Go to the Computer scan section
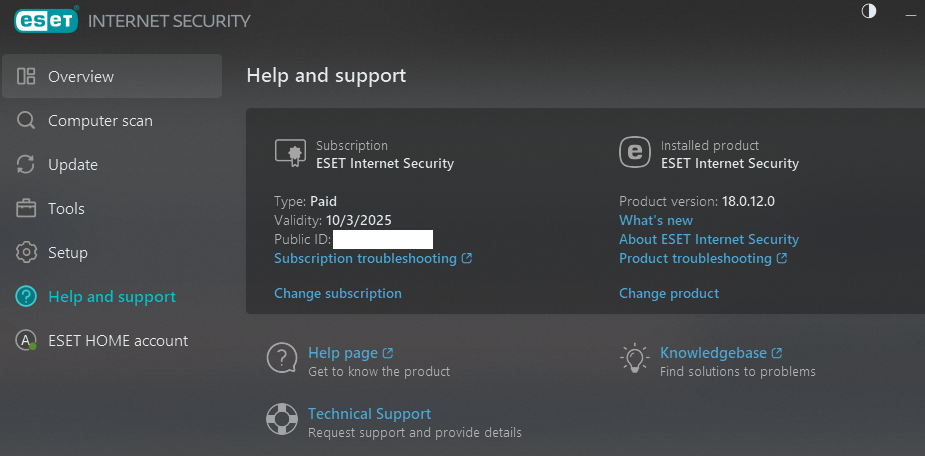 (100, 121)
